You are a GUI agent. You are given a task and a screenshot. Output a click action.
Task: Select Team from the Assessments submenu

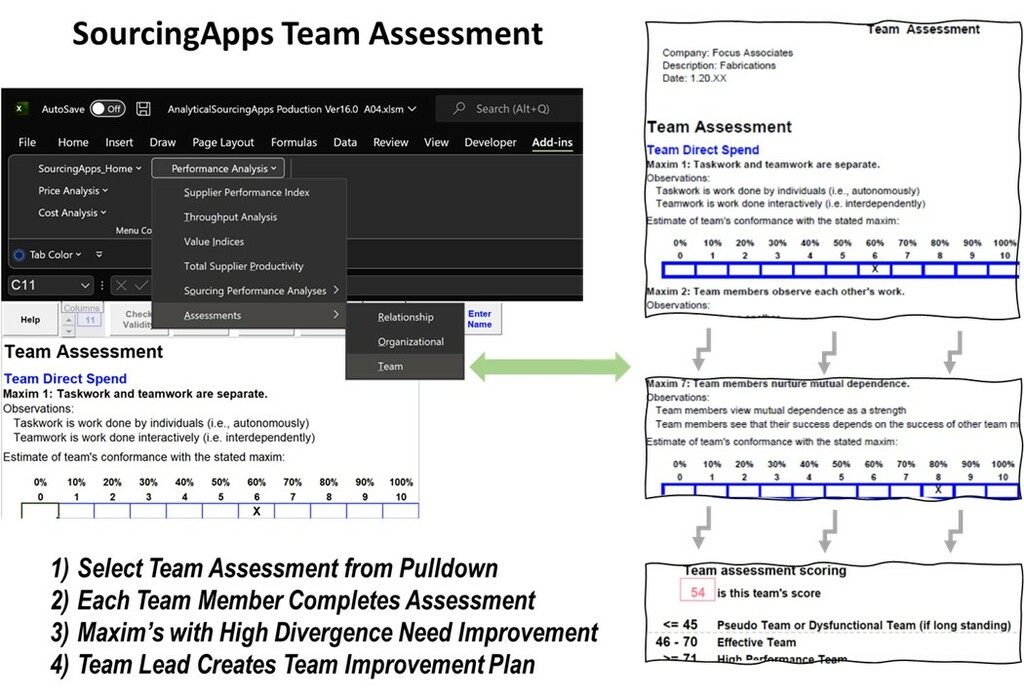390,366
